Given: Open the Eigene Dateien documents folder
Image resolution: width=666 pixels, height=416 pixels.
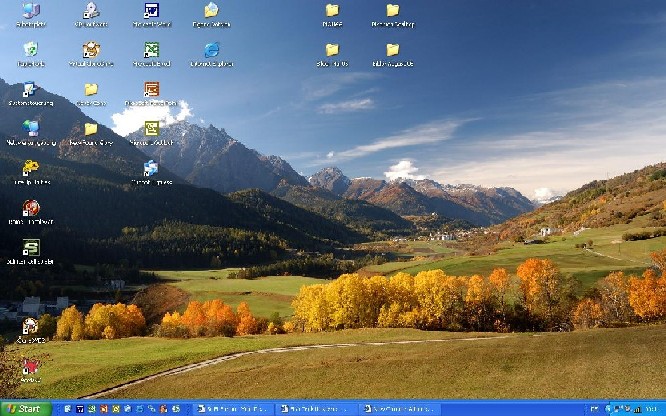Looking at the screenshot, I should tap(211, 11).
